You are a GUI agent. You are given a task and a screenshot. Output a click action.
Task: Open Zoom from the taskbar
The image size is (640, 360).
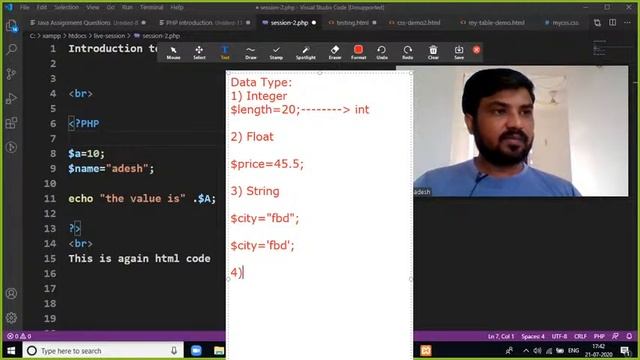(196, 351)
